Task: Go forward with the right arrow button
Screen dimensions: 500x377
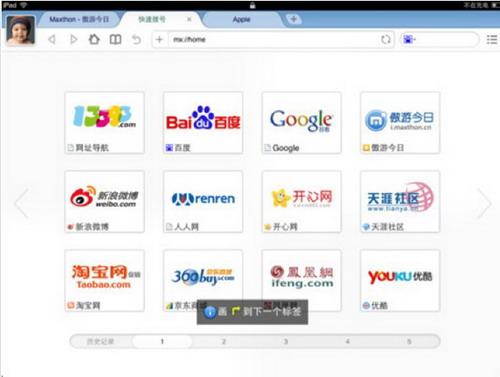Action: (73, 39)
